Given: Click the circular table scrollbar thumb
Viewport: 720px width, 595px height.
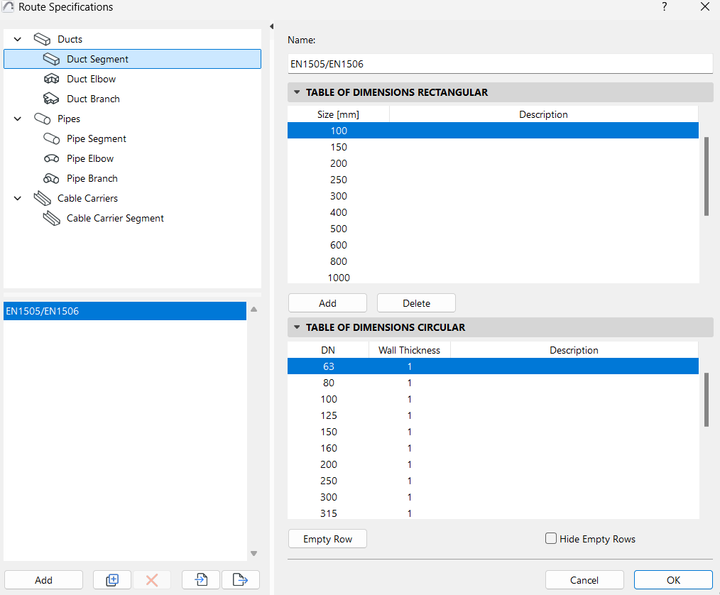Looking at the screenshot, I should (x=706, y=400).
